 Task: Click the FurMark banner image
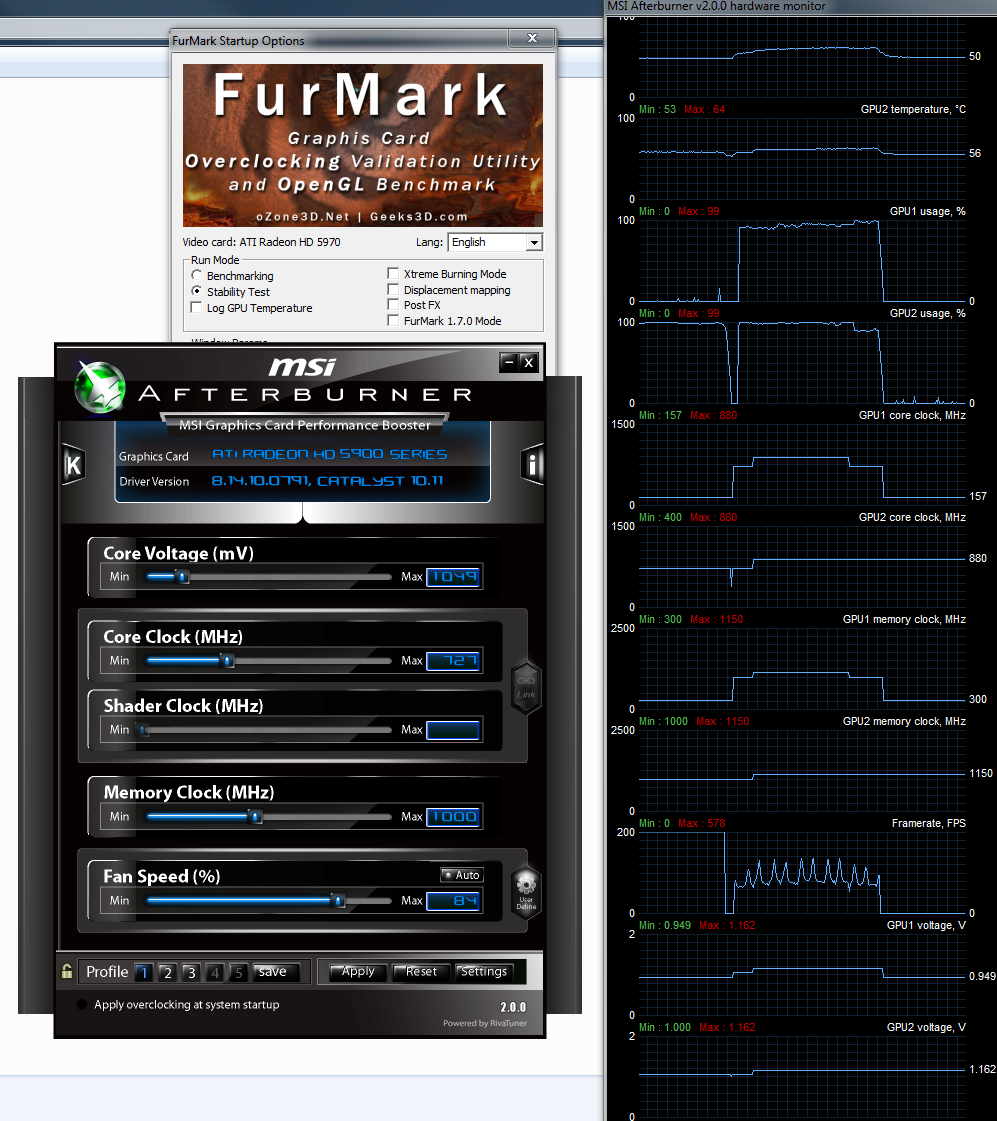tap(363, 145)
